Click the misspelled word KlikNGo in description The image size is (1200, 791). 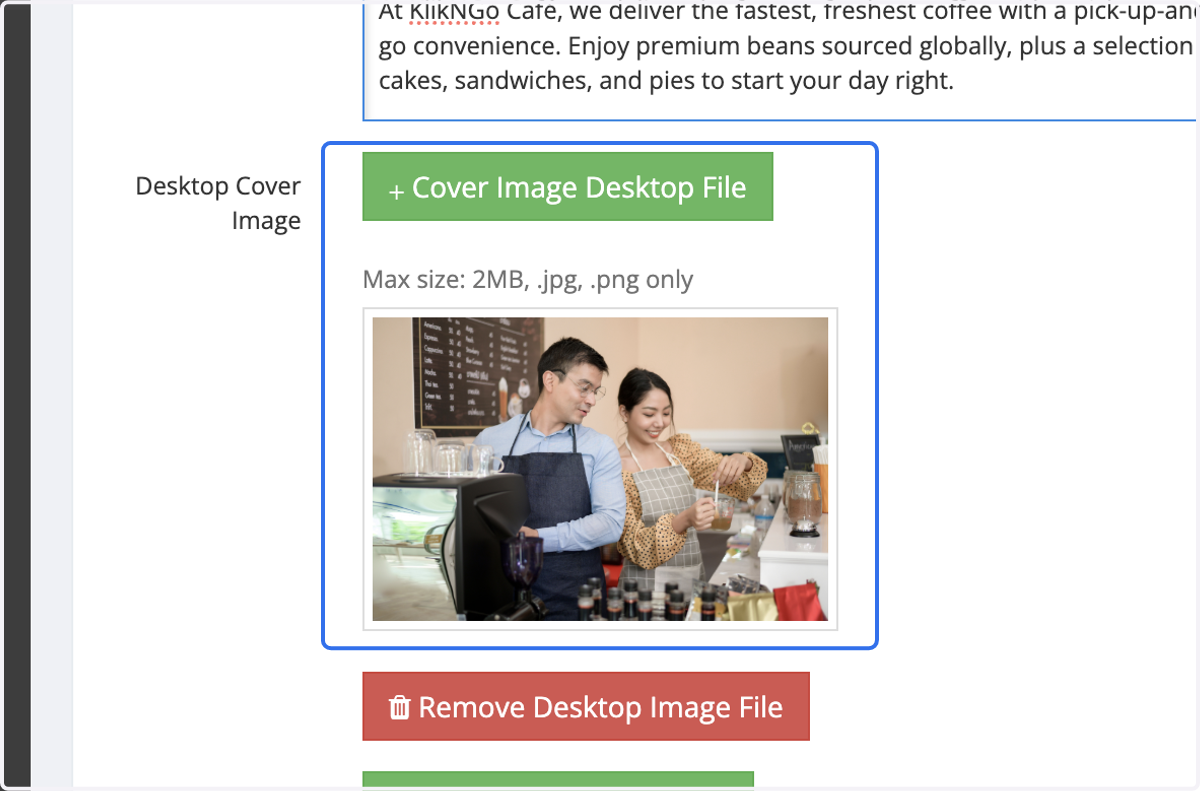point(456,14)
